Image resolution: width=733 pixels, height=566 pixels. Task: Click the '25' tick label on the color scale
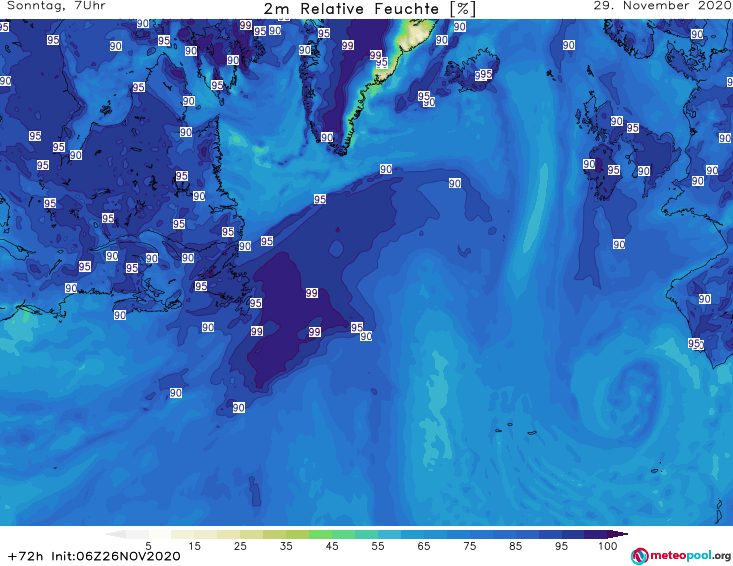click(x=240, y=545)
